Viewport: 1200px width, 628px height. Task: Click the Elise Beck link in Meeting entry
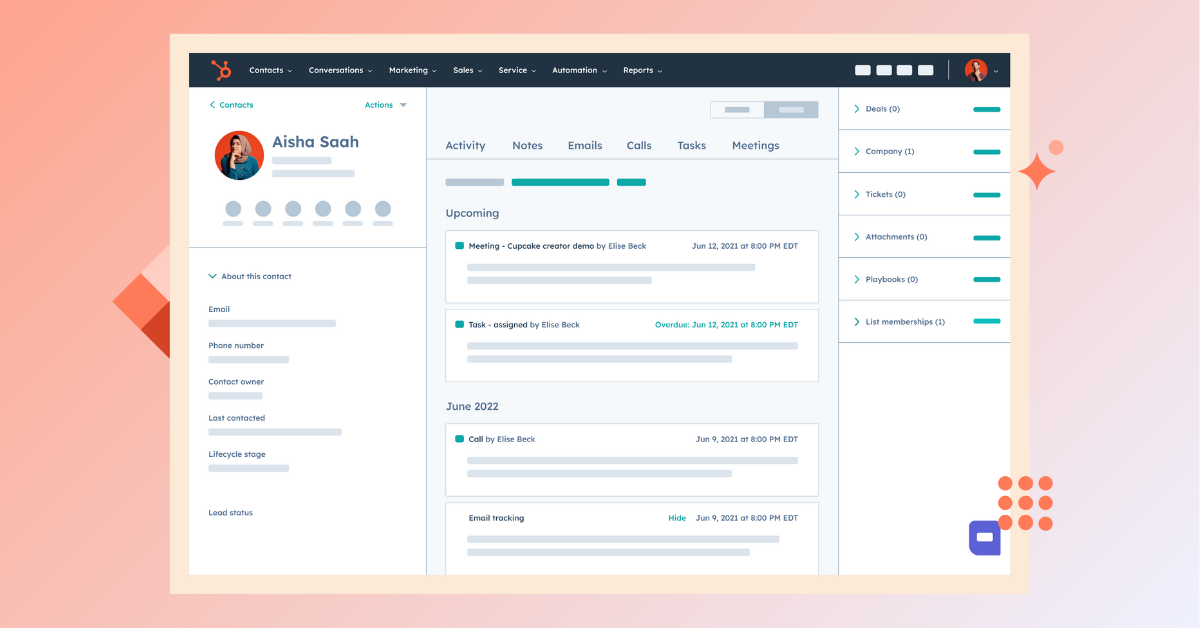pos(627,246)
